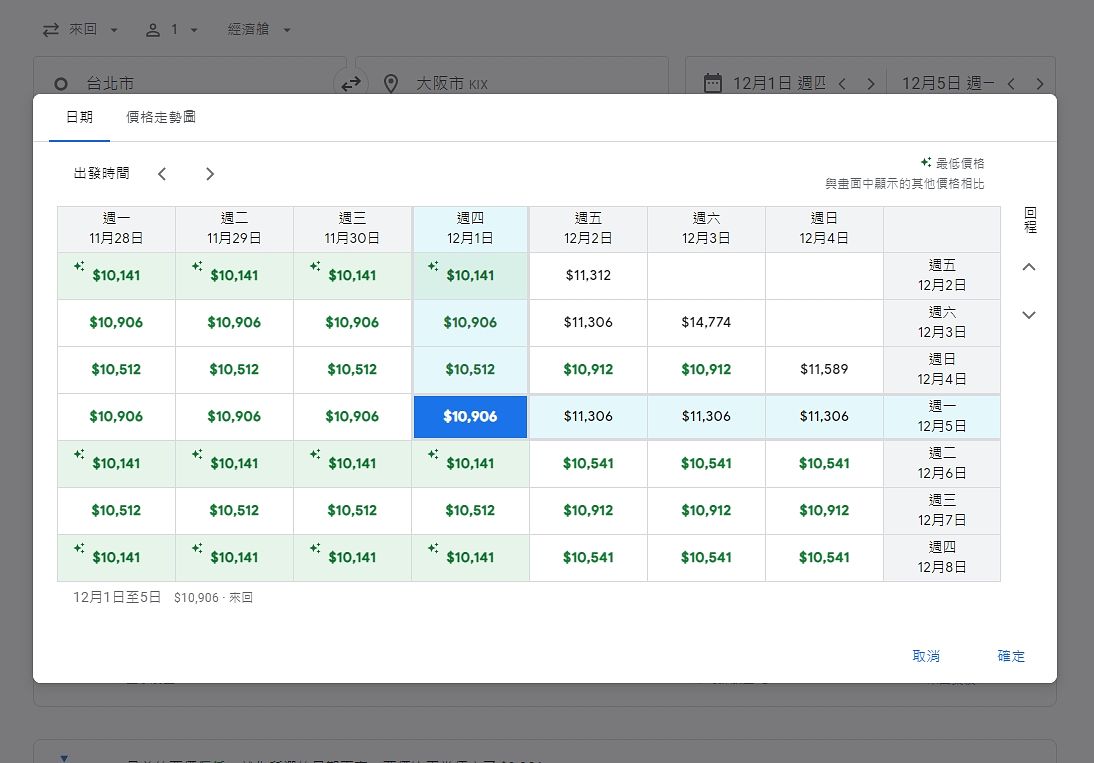Screen dimensions: 1094x763
Task: Open the 來回 trip type dropdown
Action: pyautogui.click(x=80, y=30)
